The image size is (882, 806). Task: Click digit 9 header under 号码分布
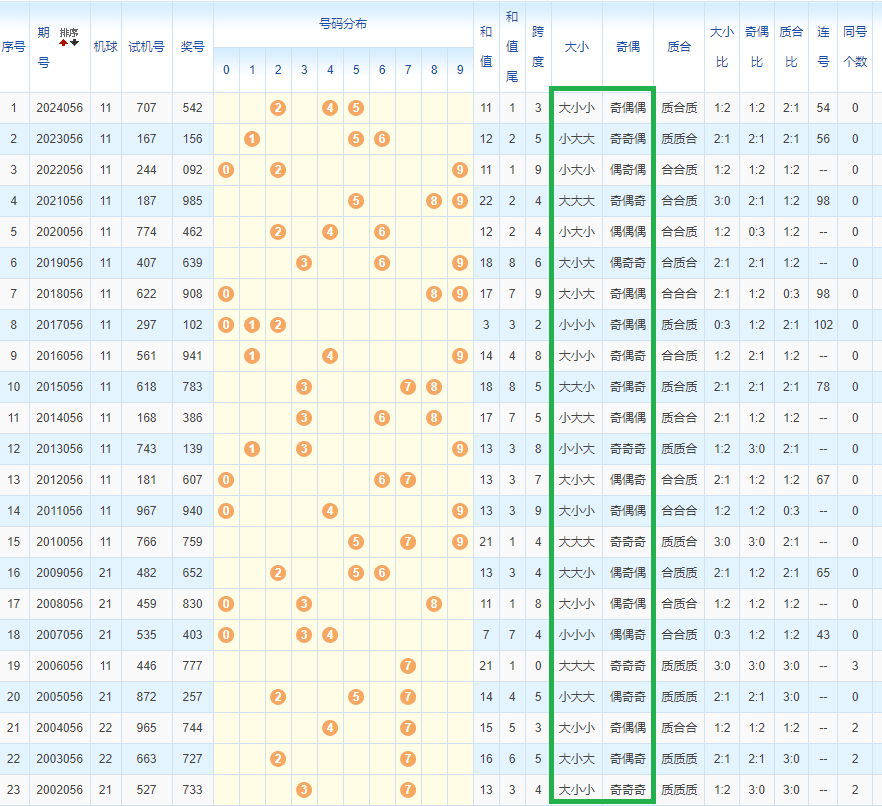[460, 70]
